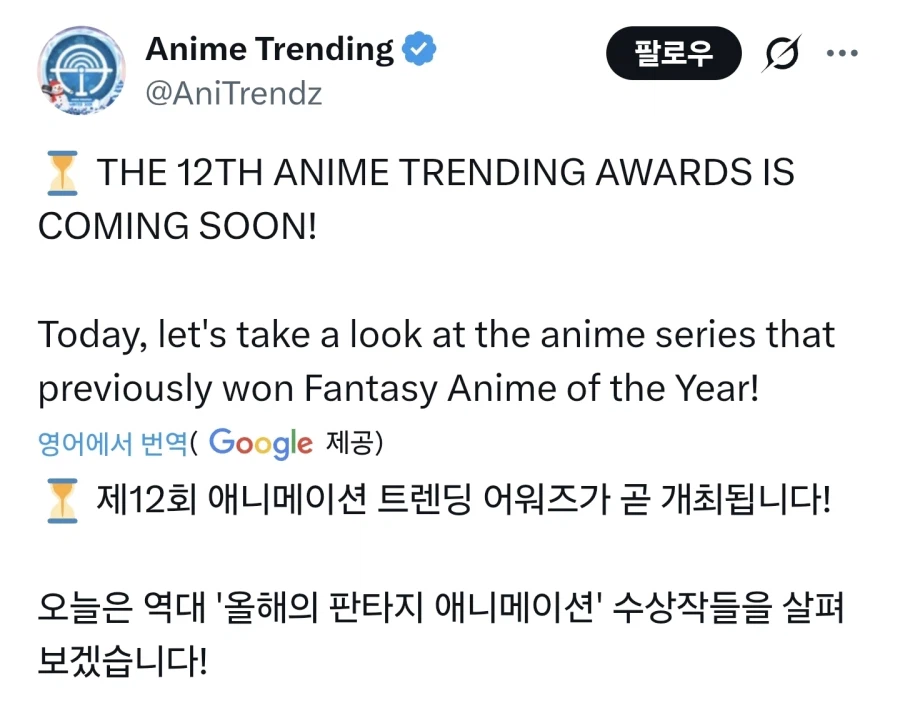Open the three-dot more options menu
This screenshot has height=723, width=900.
(x=842, y=53)
